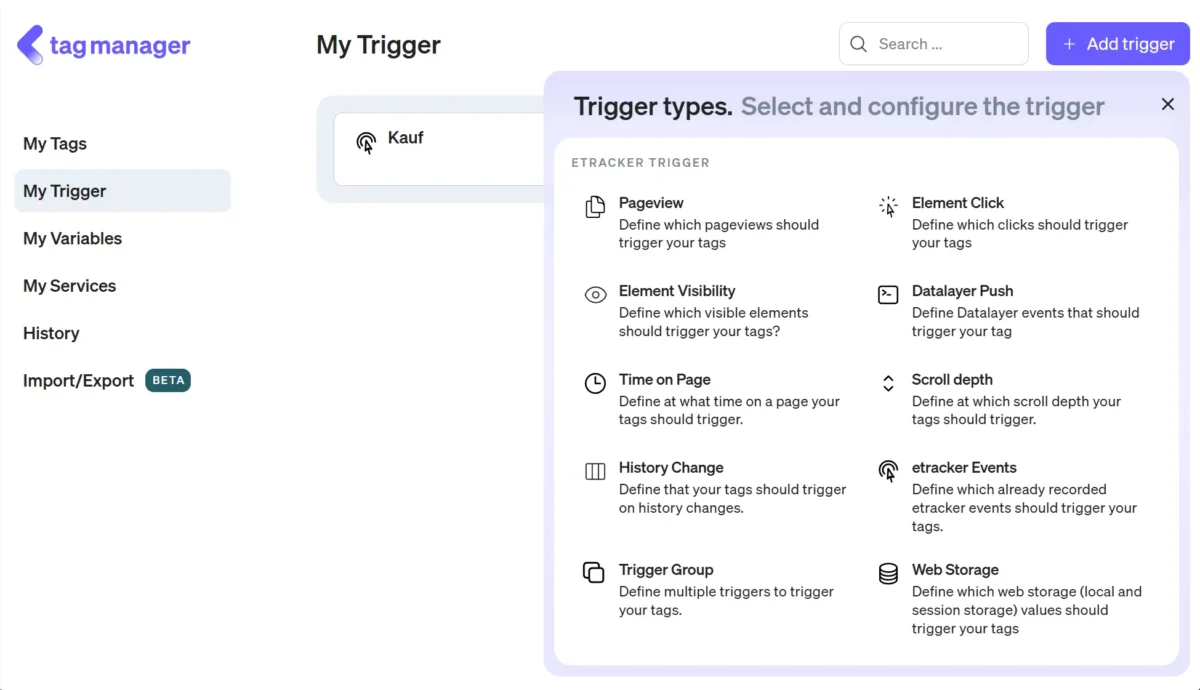The width and height of the screenshot is (1200, 690).
Task: Click the tag manager logo
Action: click(x=103, y=44)
